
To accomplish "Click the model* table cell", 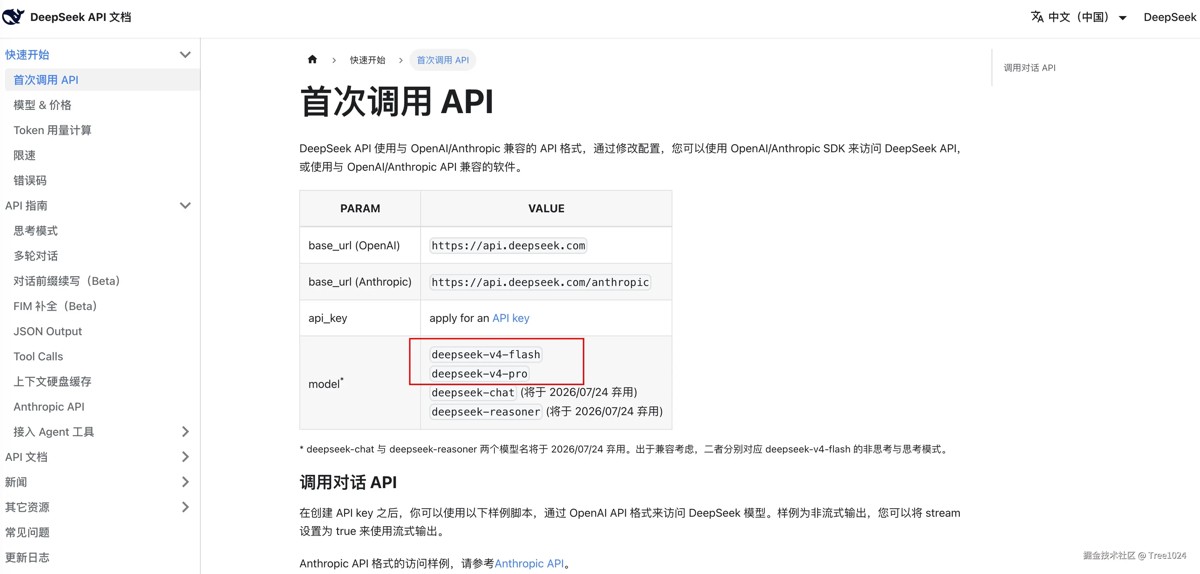I will point(360,383).
